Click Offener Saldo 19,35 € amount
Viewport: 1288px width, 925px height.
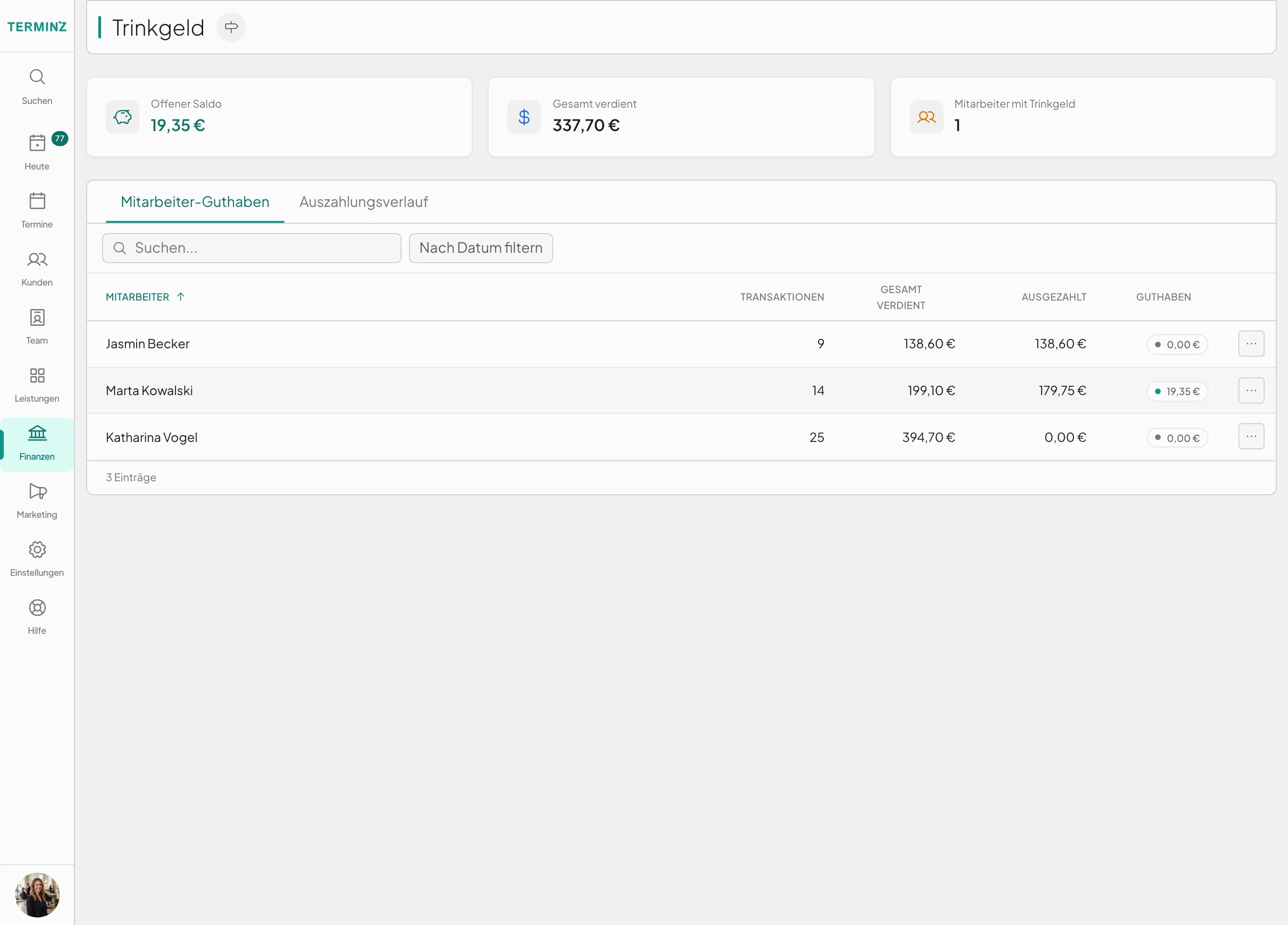pos(178,125)
